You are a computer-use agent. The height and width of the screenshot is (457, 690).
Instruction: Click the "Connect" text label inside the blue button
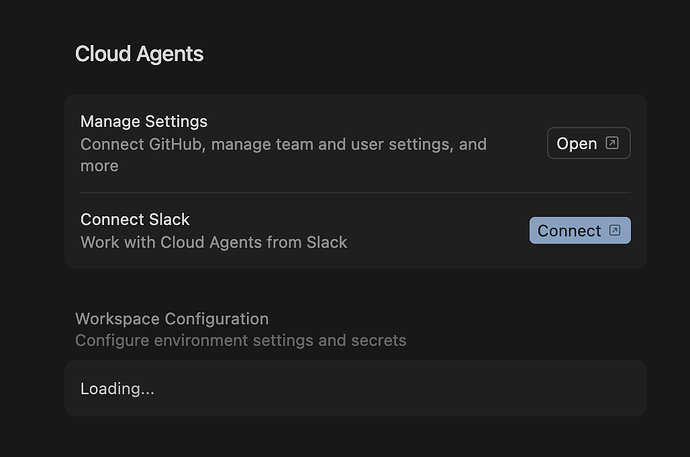569,230
